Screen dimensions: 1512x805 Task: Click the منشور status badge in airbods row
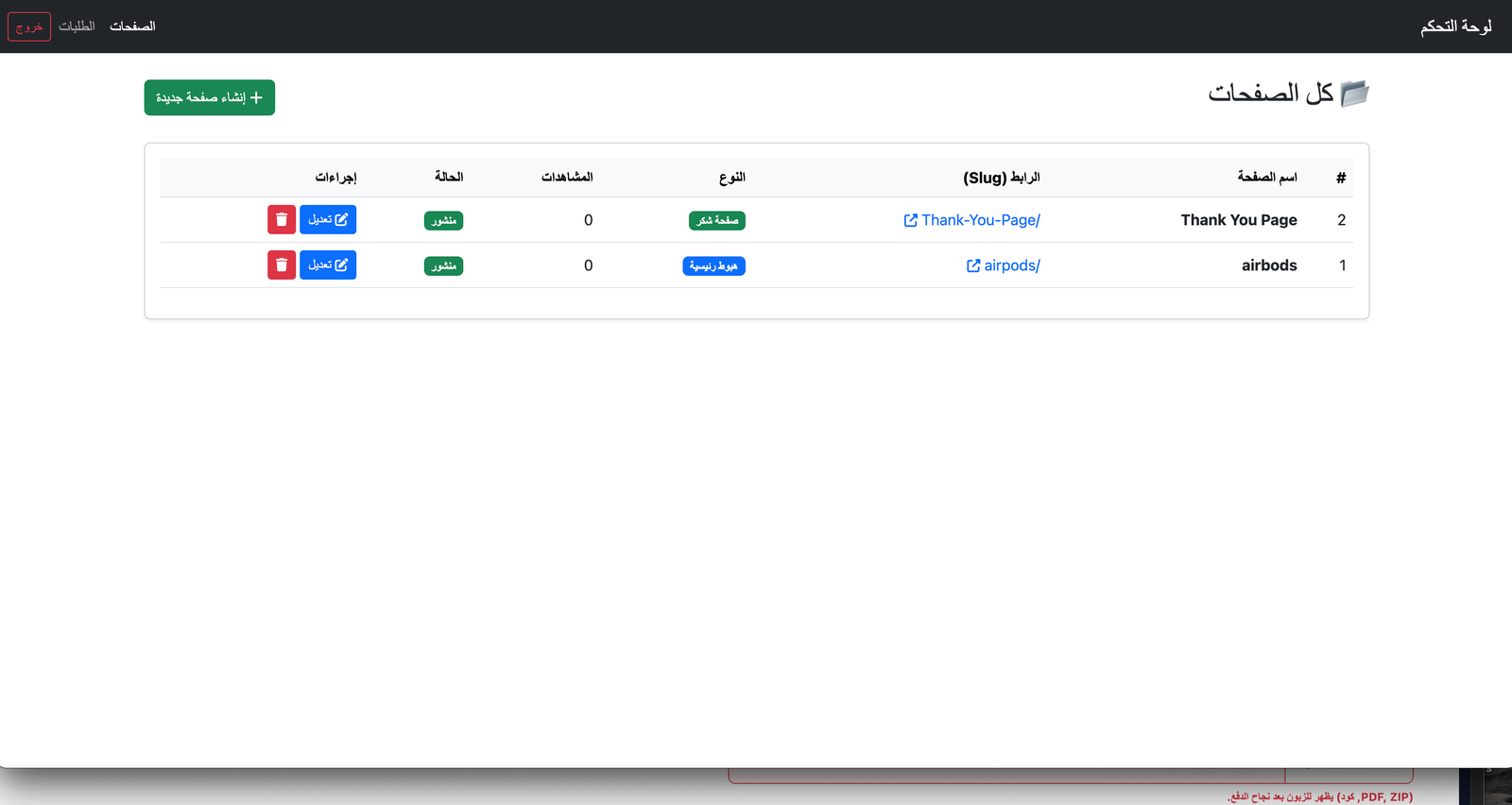[443, 265]
